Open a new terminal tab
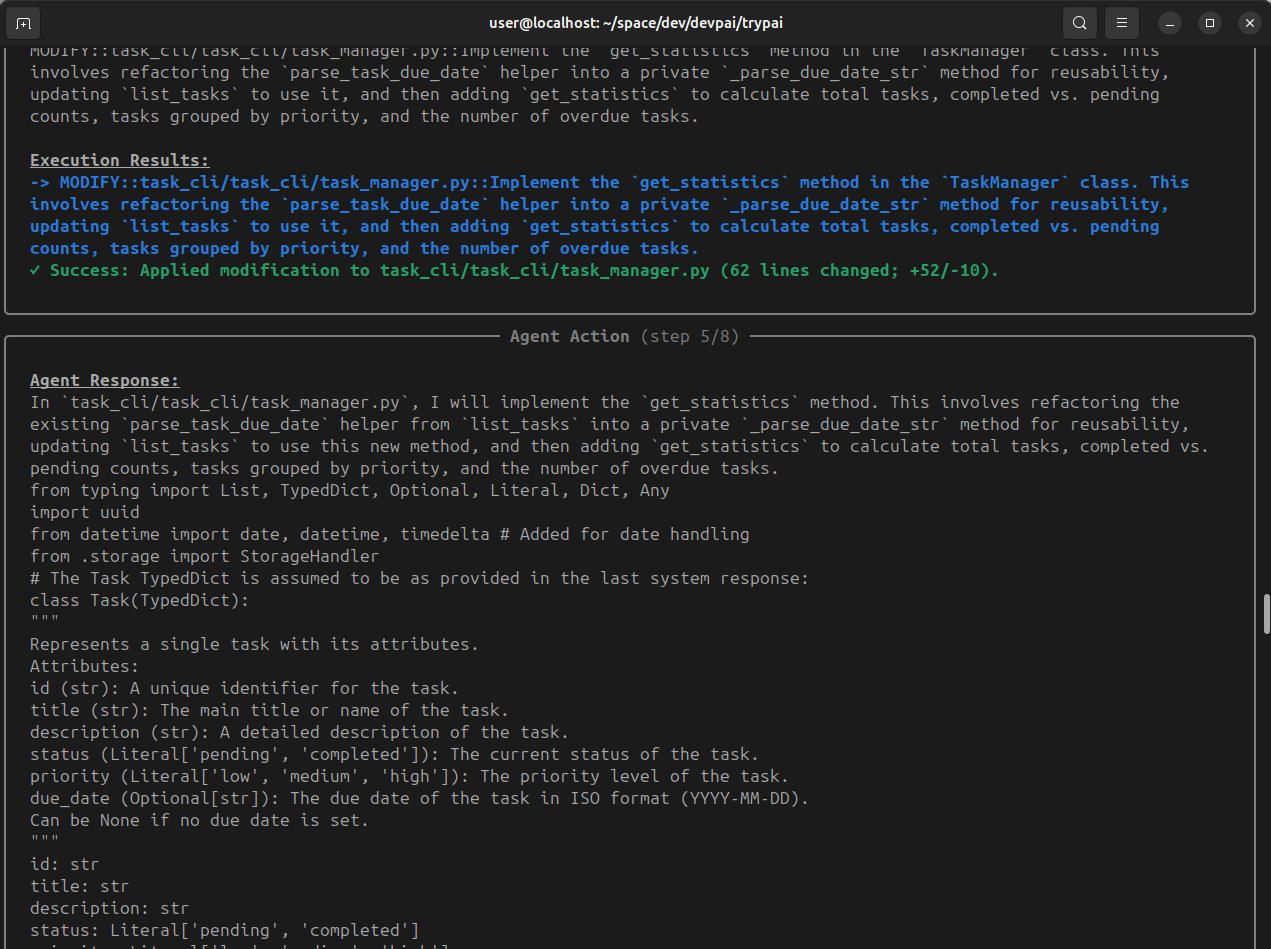This screenshot has height=949, width=1271. tap(24, 22)
